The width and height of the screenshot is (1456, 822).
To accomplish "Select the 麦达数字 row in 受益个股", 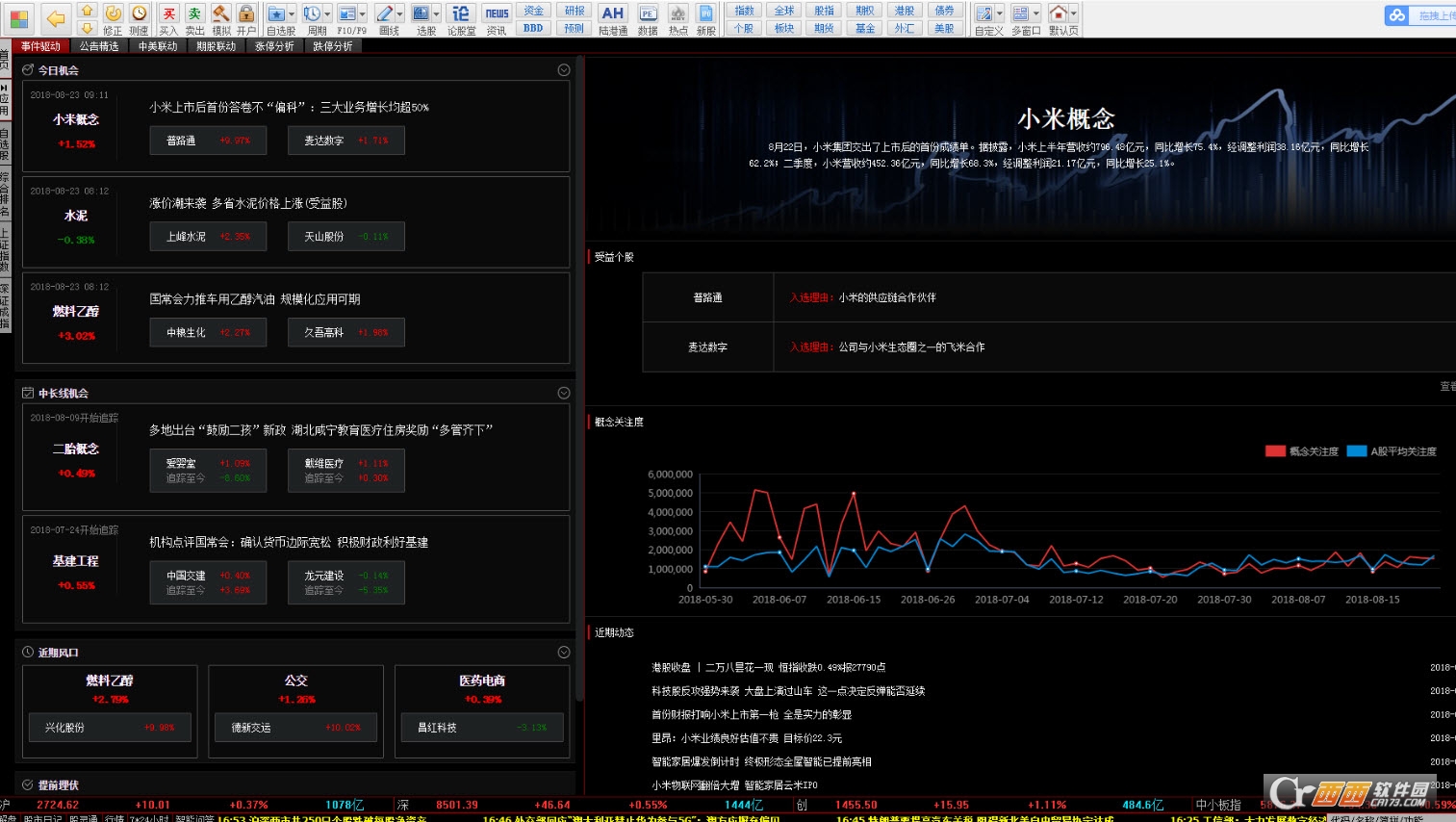I will (1049, 347).
